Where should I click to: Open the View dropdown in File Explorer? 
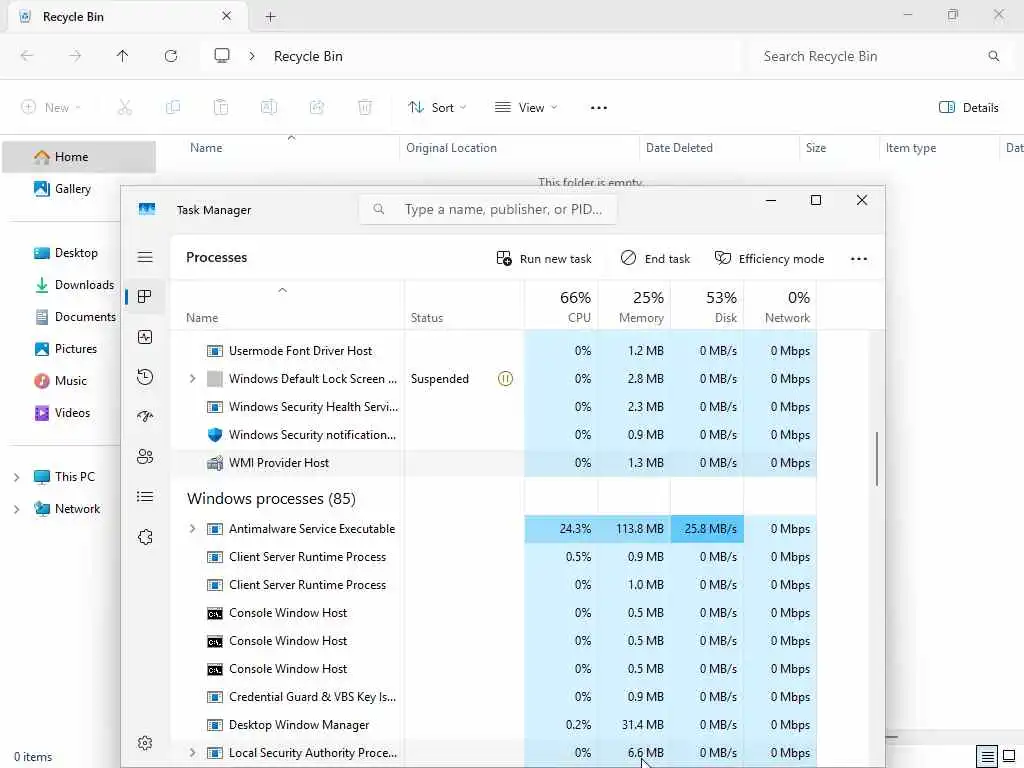pos(526,108)
